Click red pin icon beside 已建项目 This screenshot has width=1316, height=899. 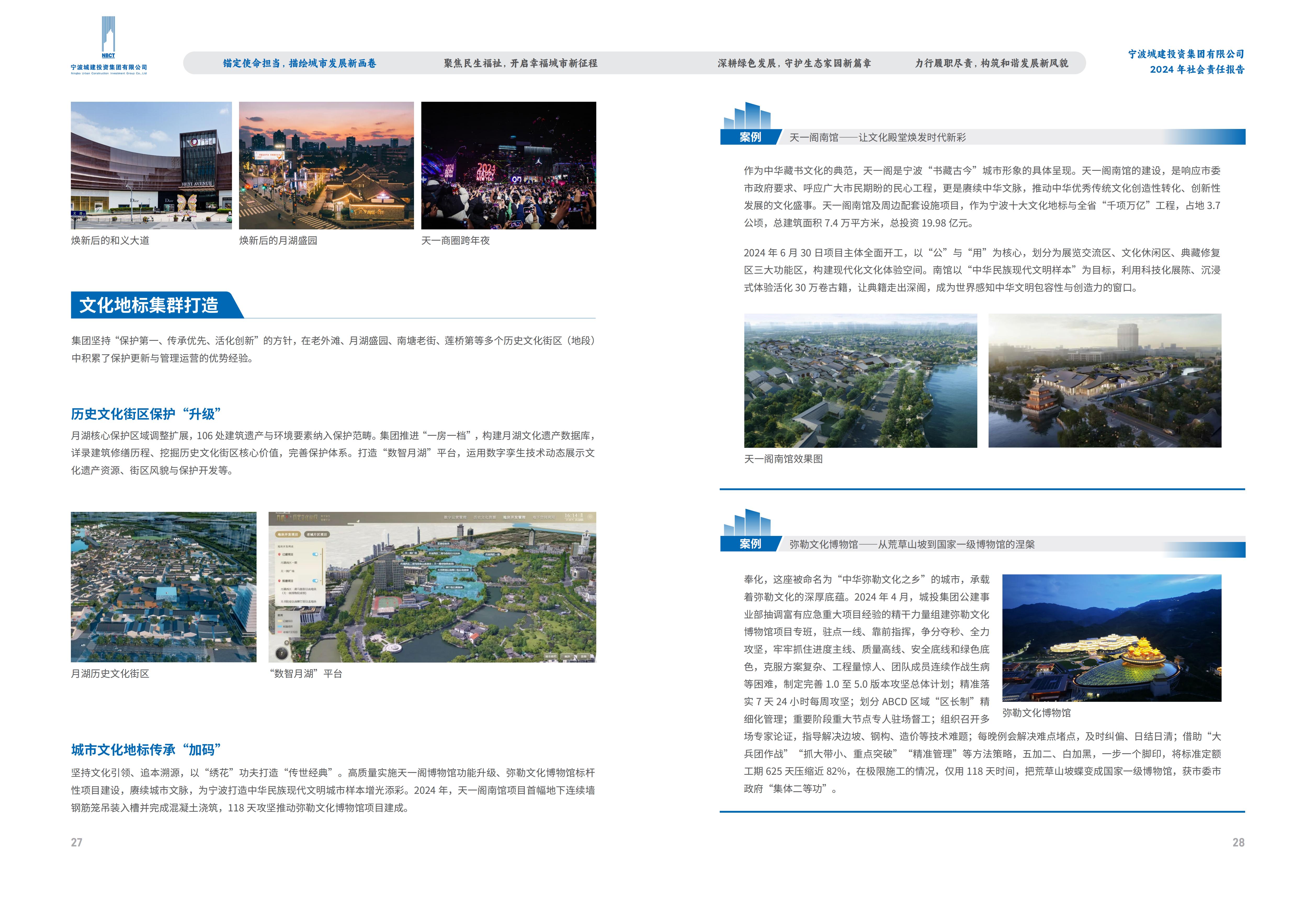pos(279,555)
